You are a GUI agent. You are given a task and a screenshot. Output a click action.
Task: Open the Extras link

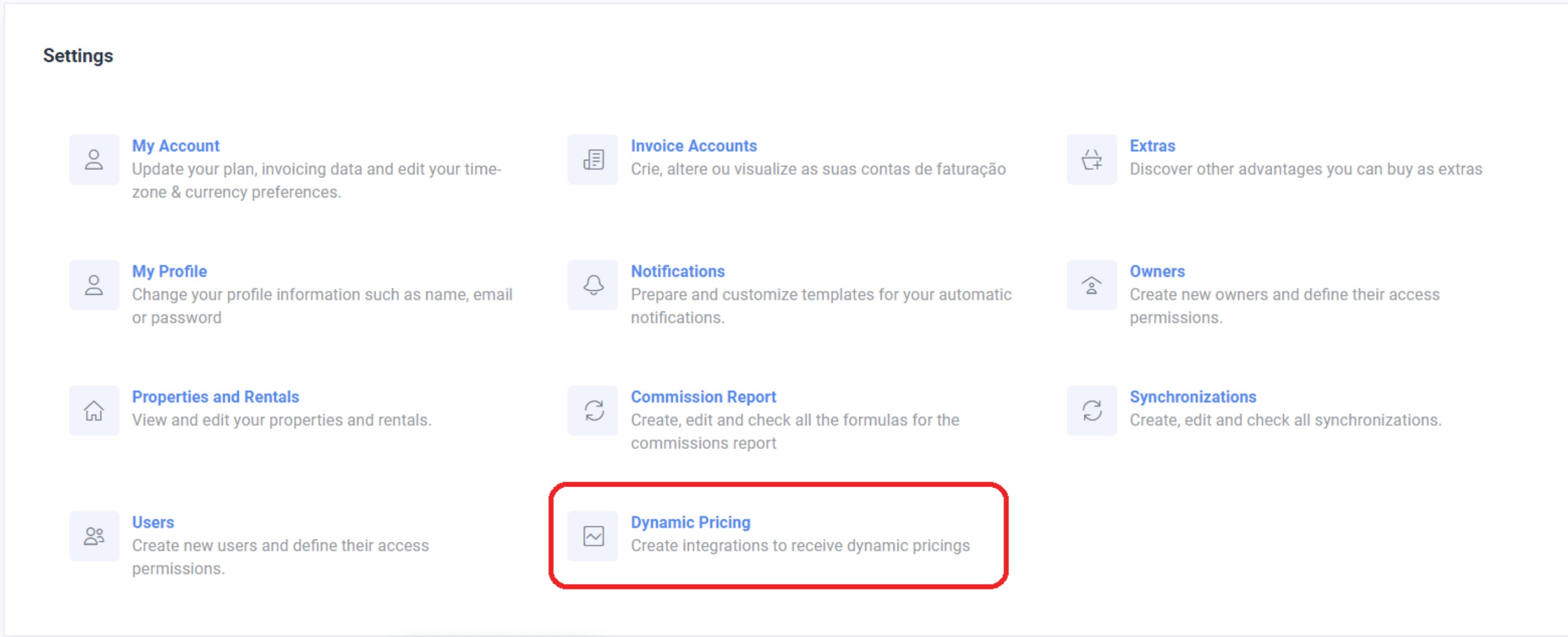pyautogui.click(x=1152, y=146)
